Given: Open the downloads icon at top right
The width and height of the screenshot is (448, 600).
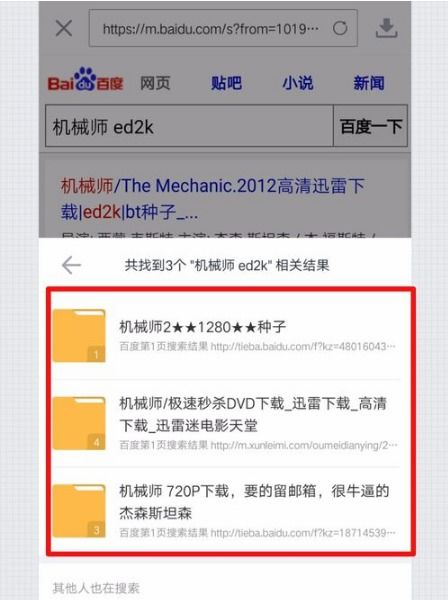Looking at the screenshot, I should pyautogui.click(x=386, y=28).
